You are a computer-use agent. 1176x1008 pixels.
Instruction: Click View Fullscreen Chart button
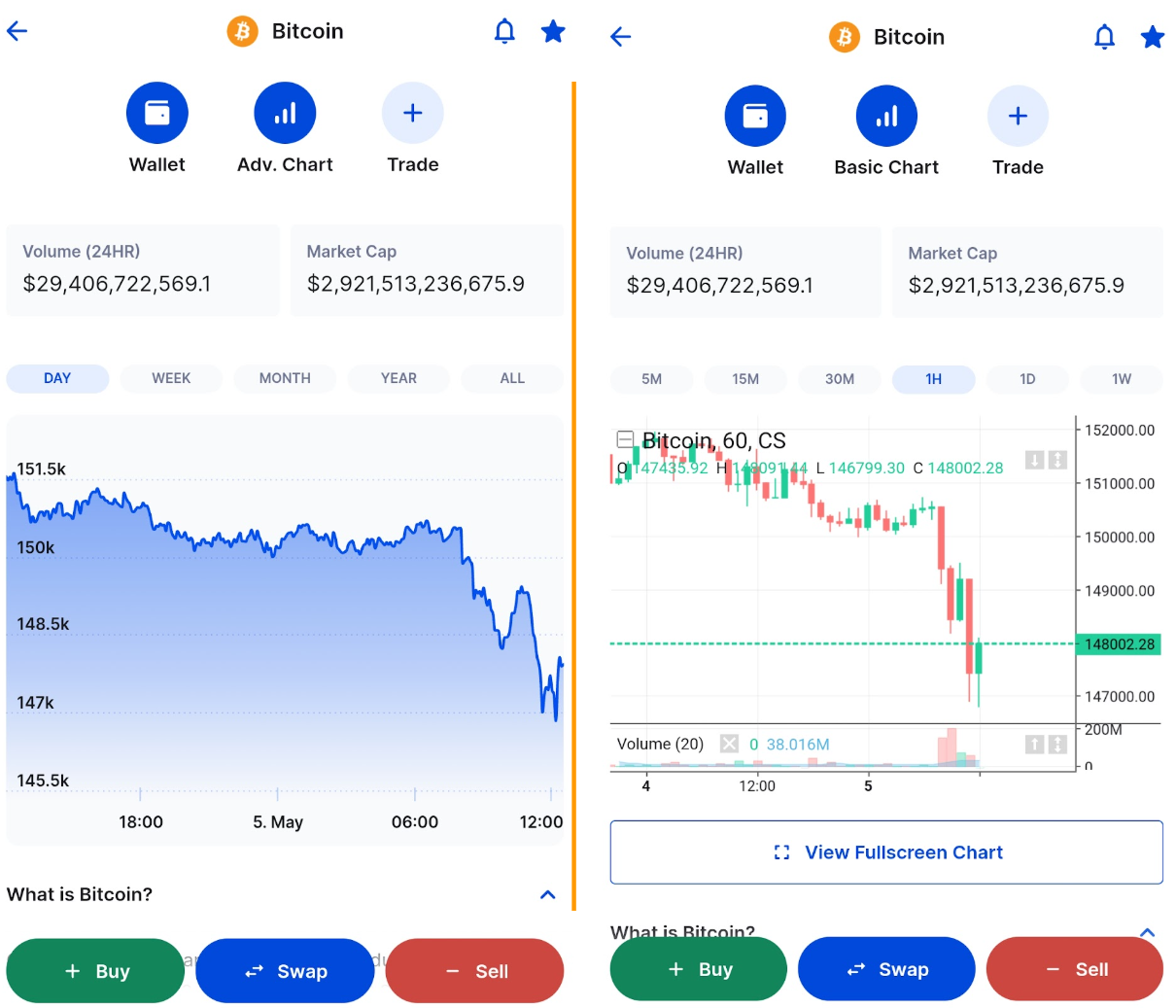(x=886, y=852)
